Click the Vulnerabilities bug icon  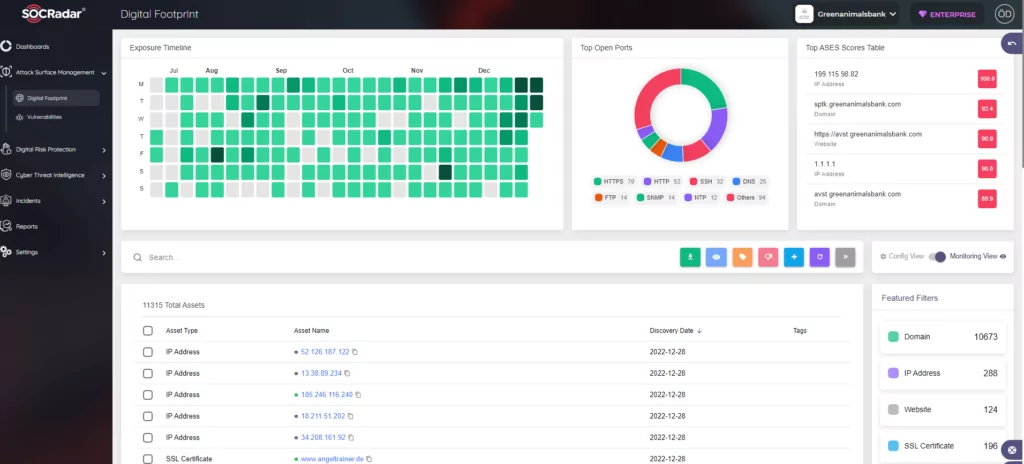click(20, 117)
